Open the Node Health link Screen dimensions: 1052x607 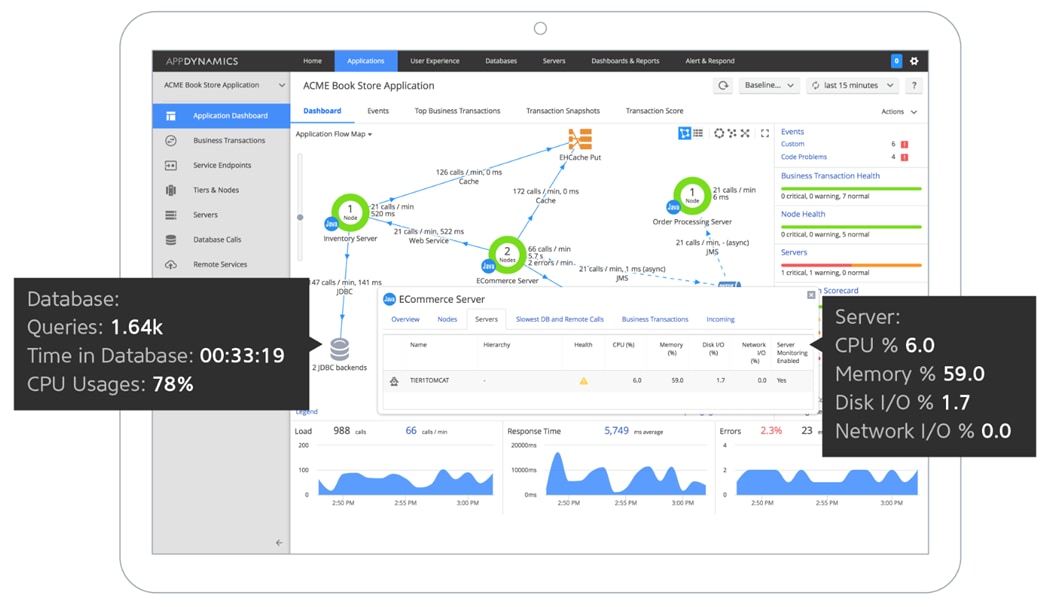pos(803,215)
